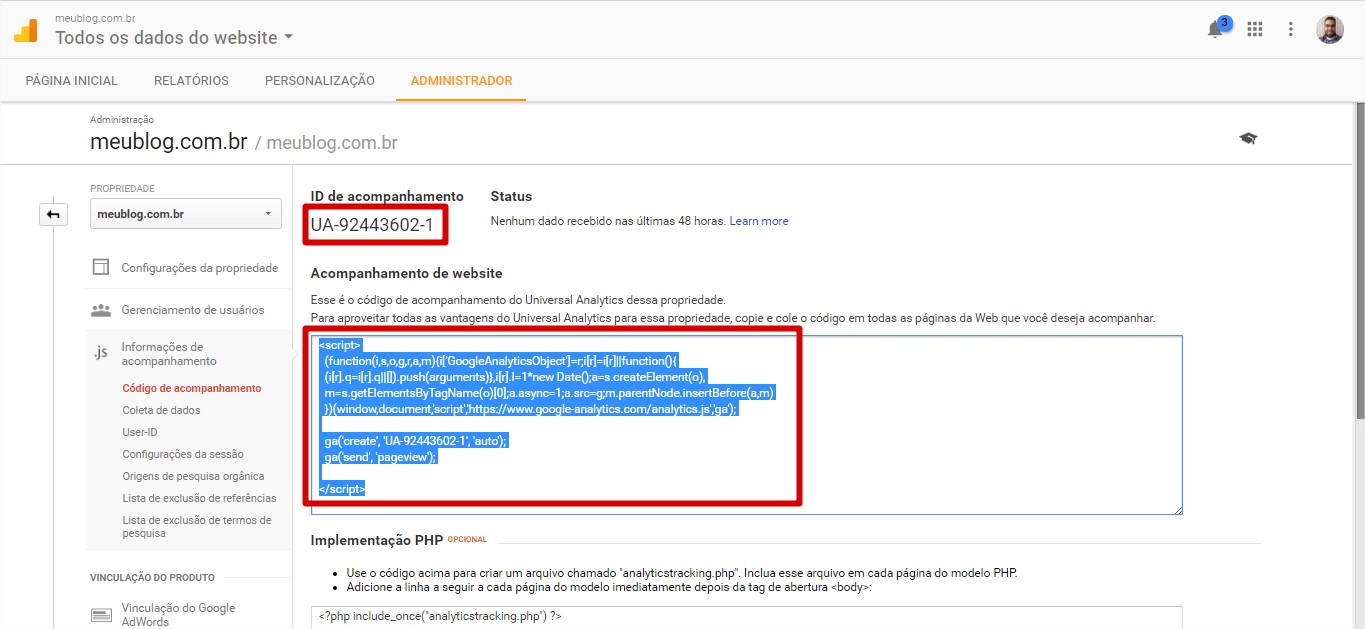Click the Google Analytics logo icon
The width and height of the screenshot is (1365, 629).
pyautogui.click(x=25, y=29)
